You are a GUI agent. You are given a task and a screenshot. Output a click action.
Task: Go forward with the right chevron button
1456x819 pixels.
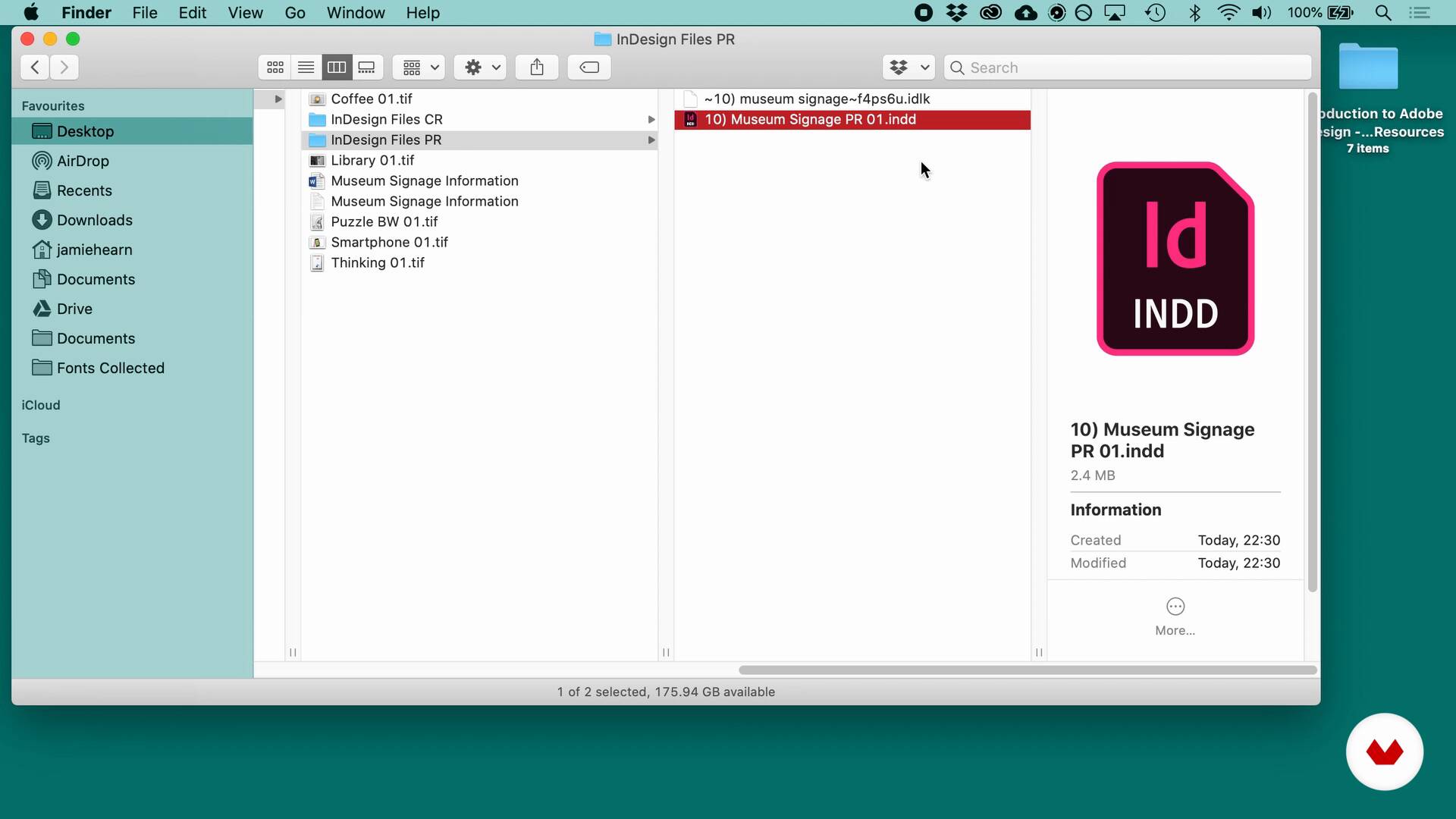pos(64,67)
